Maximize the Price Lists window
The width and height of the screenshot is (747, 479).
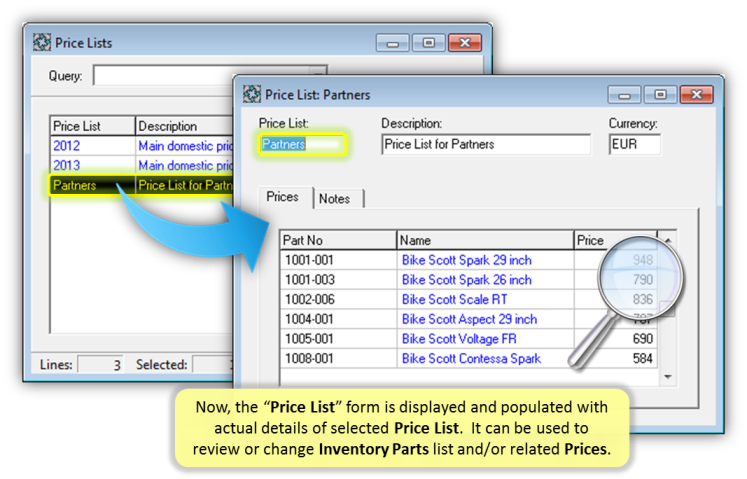[427, 43]
